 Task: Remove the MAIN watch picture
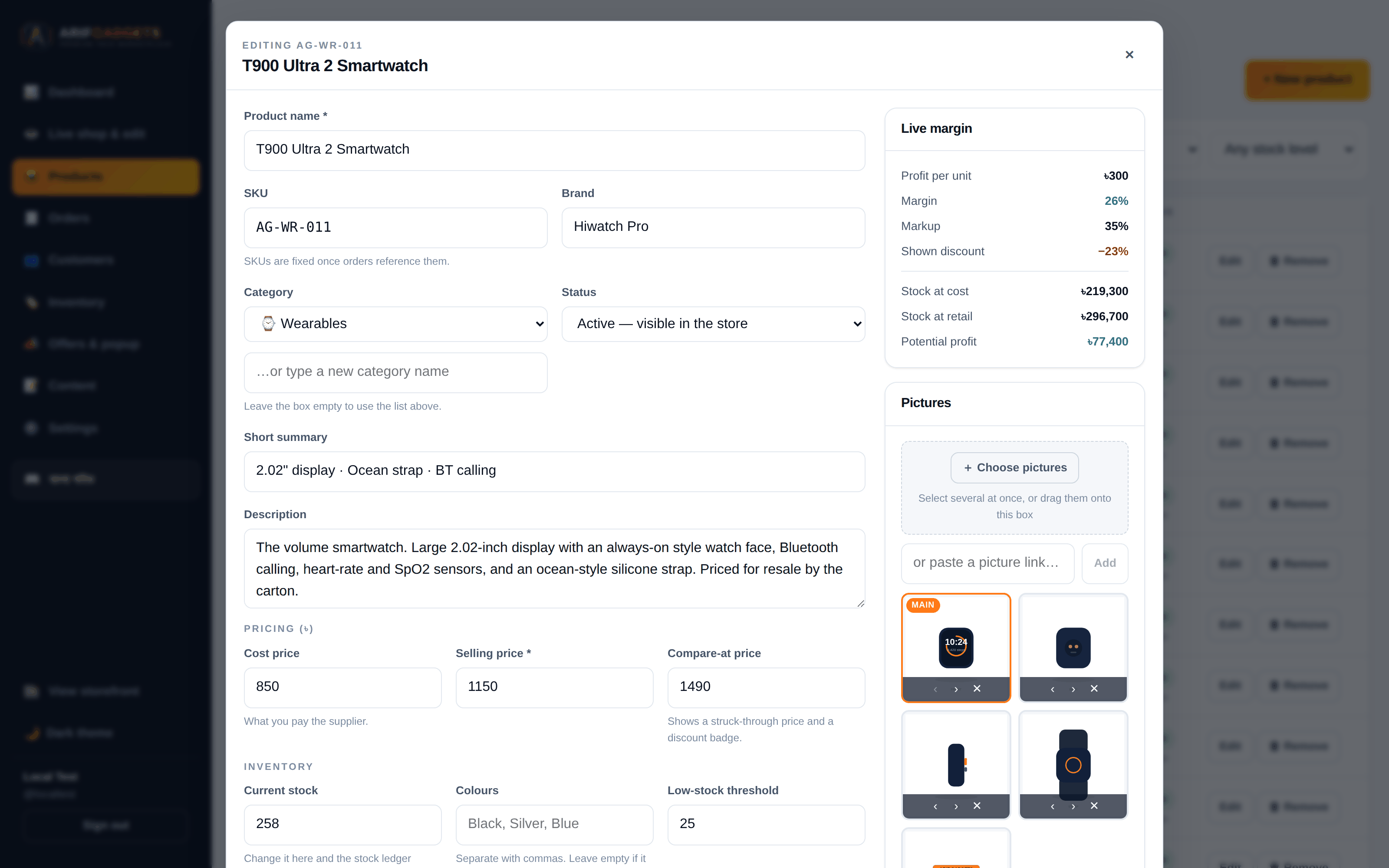(x=977, y=689)
